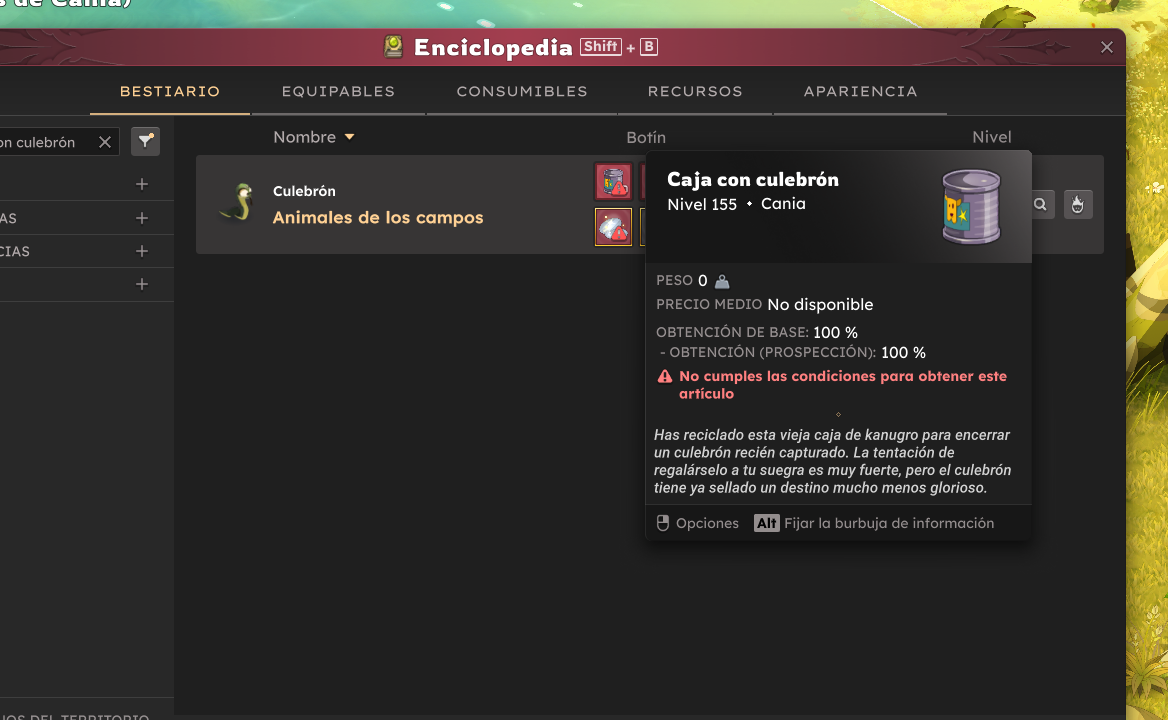Click the Nivel 155 Cania text
The image size is (1168, 720).
click(x=736, y=204)
